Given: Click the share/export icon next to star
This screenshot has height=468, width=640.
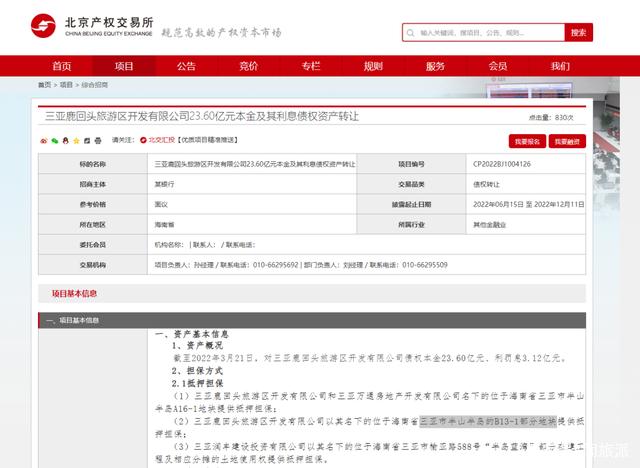Looking at the screenshot, I should pos(87,141).
